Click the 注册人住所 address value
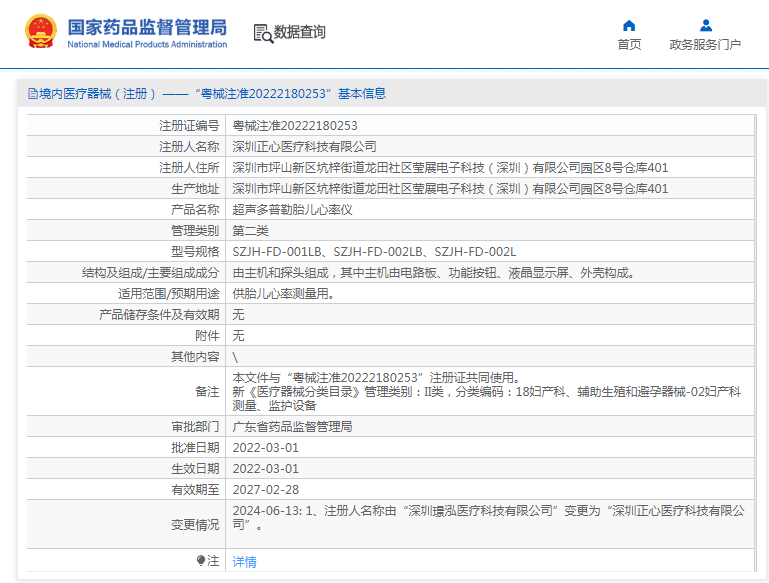The width and height of the screenshot is (769, 583). coord(450,168)
